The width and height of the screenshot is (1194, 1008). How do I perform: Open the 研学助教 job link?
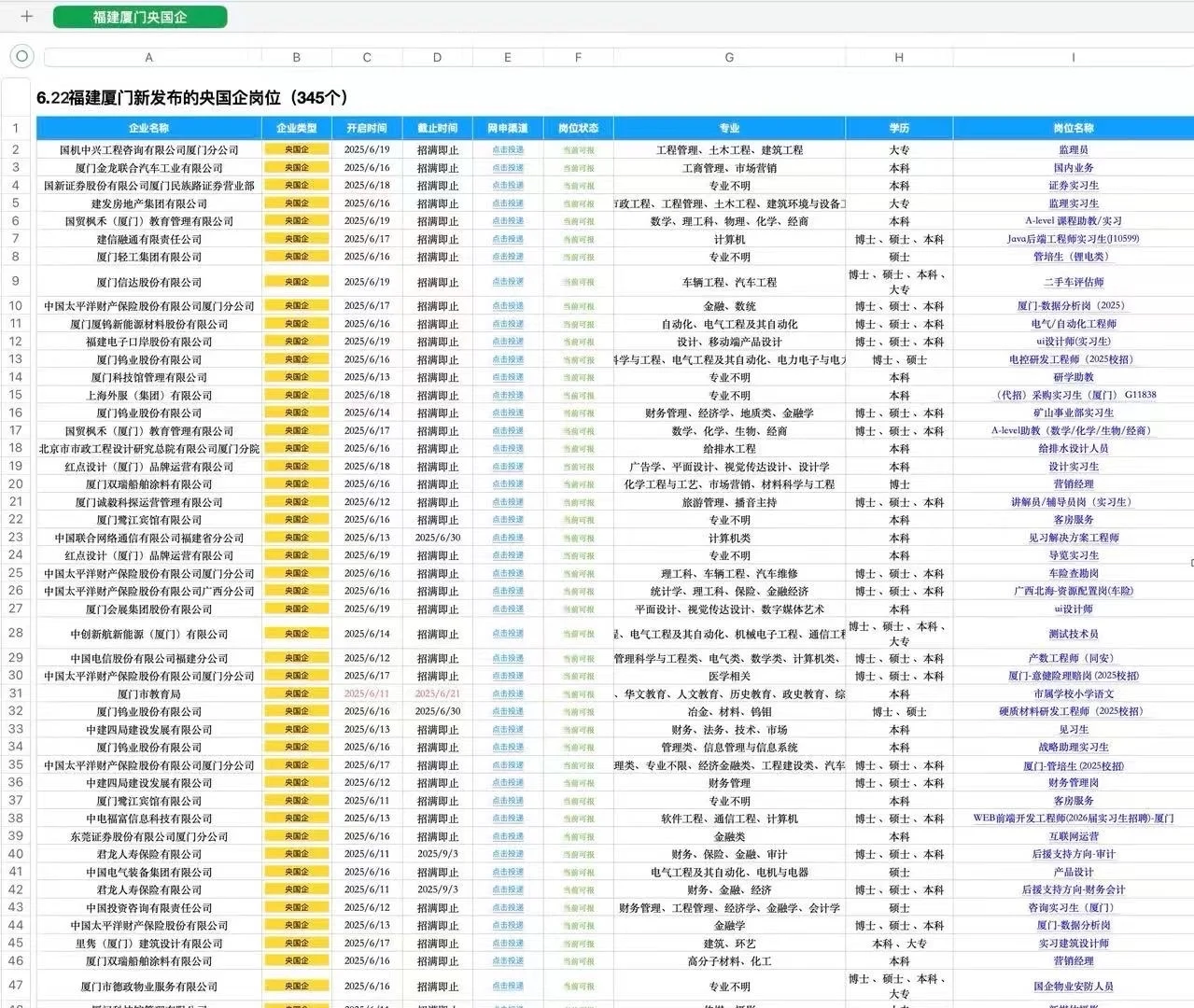pyautogui.click(x=1074, y=377)
